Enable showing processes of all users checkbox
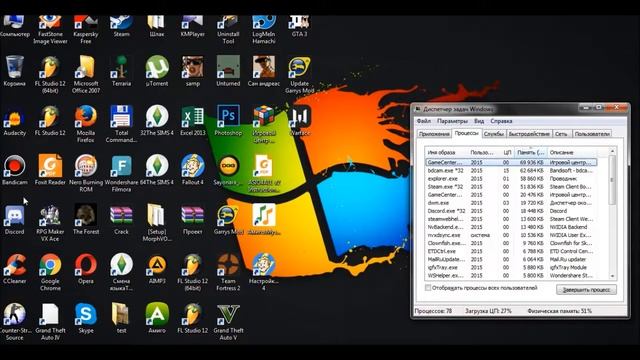 click(x=428, y=288)
